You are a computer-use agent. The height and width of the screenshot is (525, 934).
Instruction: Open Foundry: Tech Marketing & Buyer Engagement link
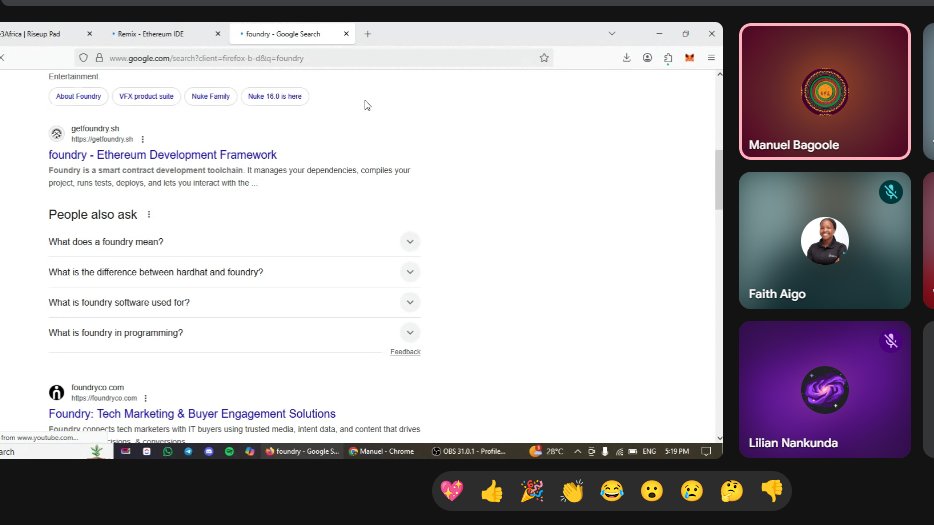(192, 414)
